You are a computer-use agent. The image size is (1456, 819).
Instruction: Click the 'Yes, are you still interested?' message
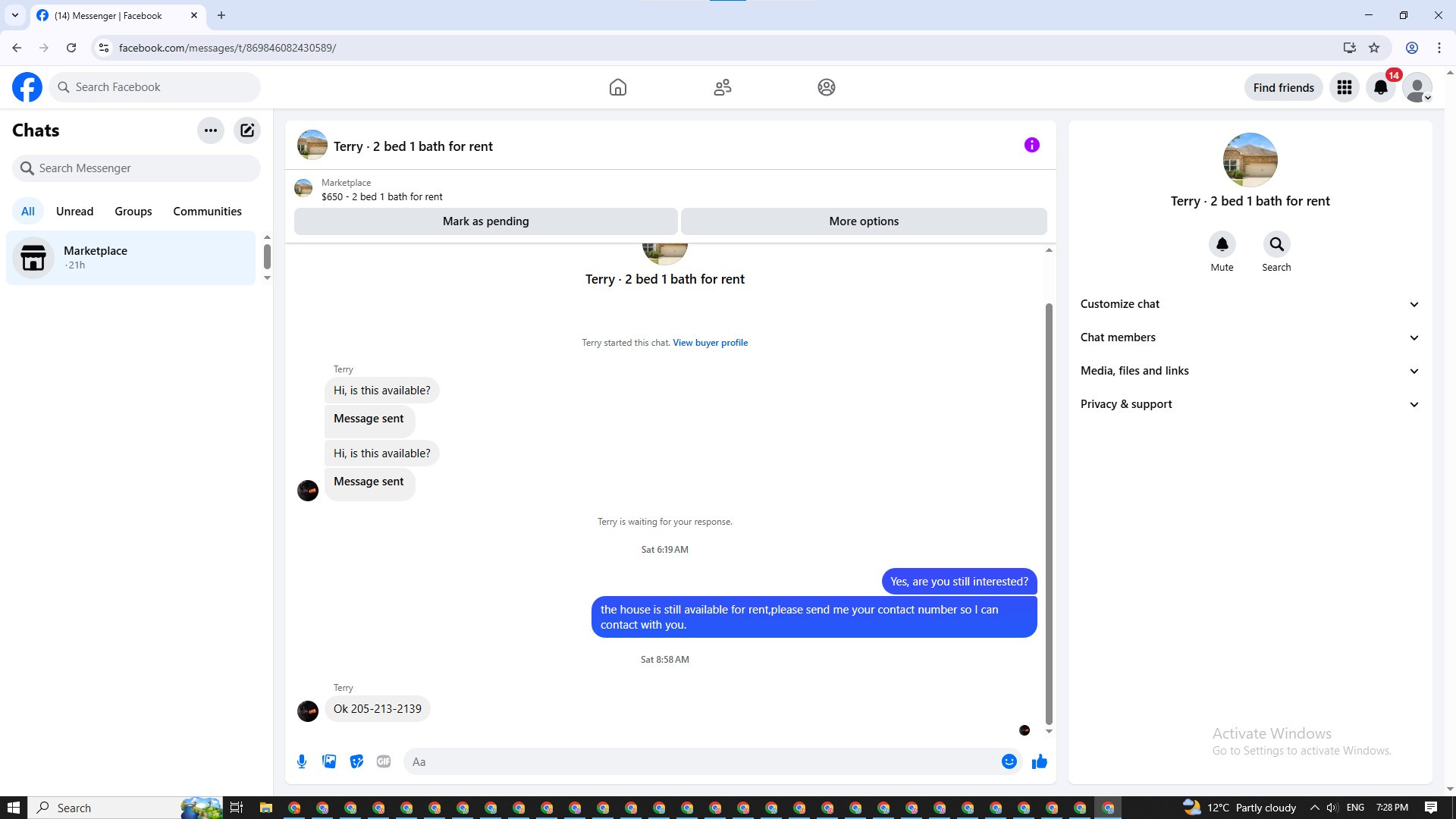959,582
